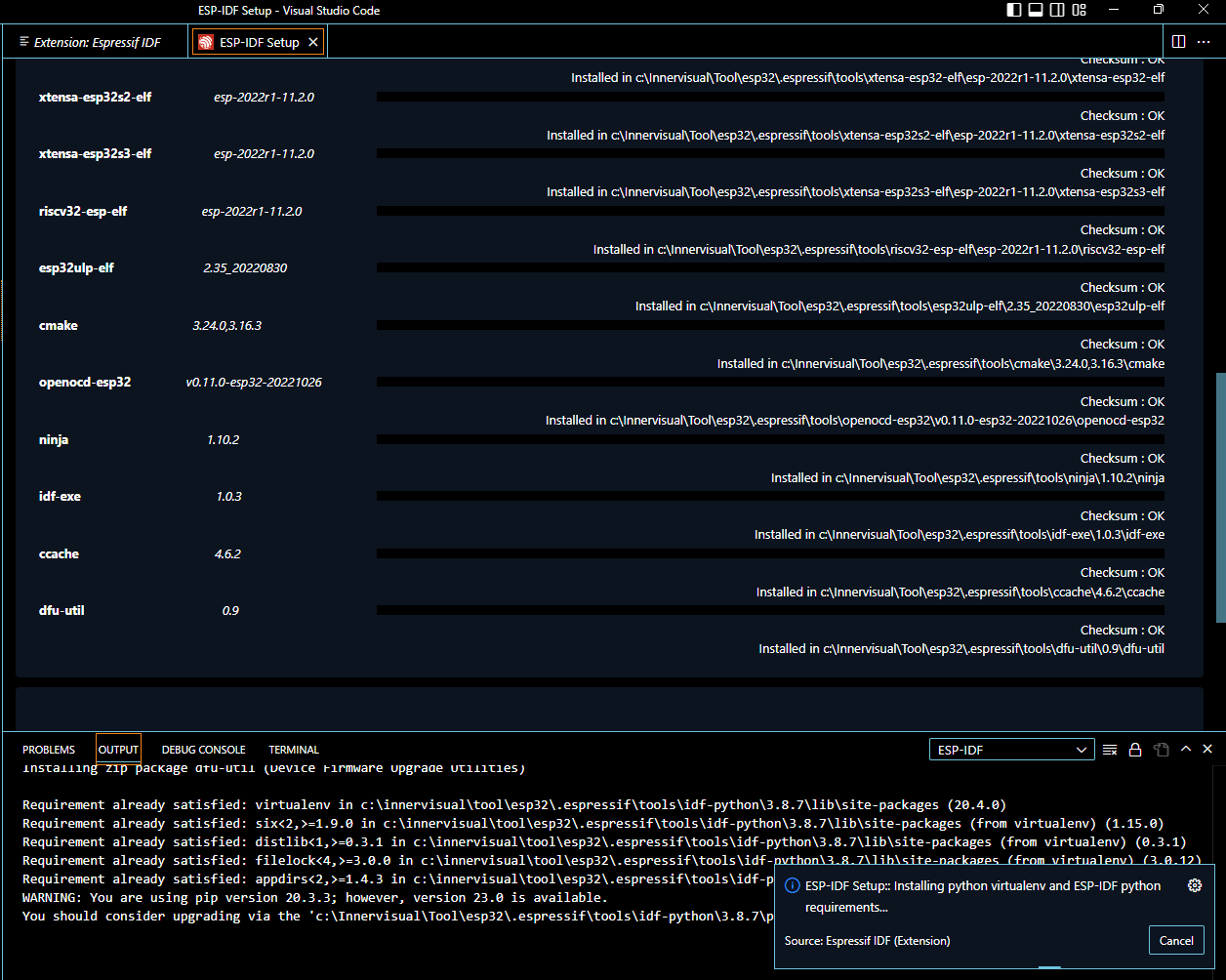This screenshot has height=980, width=1226.
Task: Split editor right icon
Action: point(1178,42)
